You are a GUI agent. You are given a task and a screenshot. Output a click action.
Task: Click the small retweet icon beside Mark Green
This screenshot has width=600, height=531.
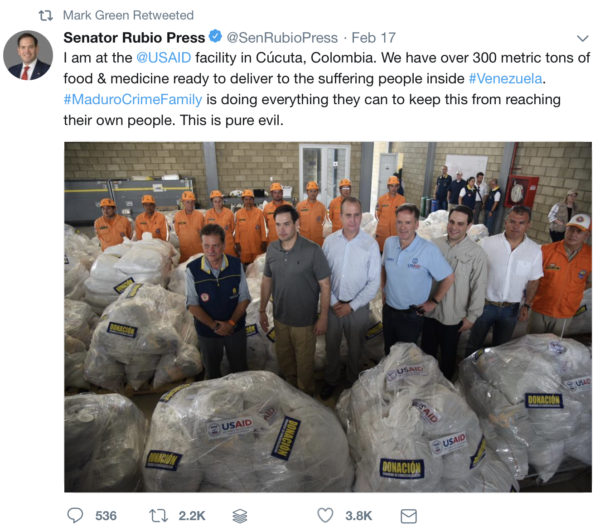click(x=46, y=16)
